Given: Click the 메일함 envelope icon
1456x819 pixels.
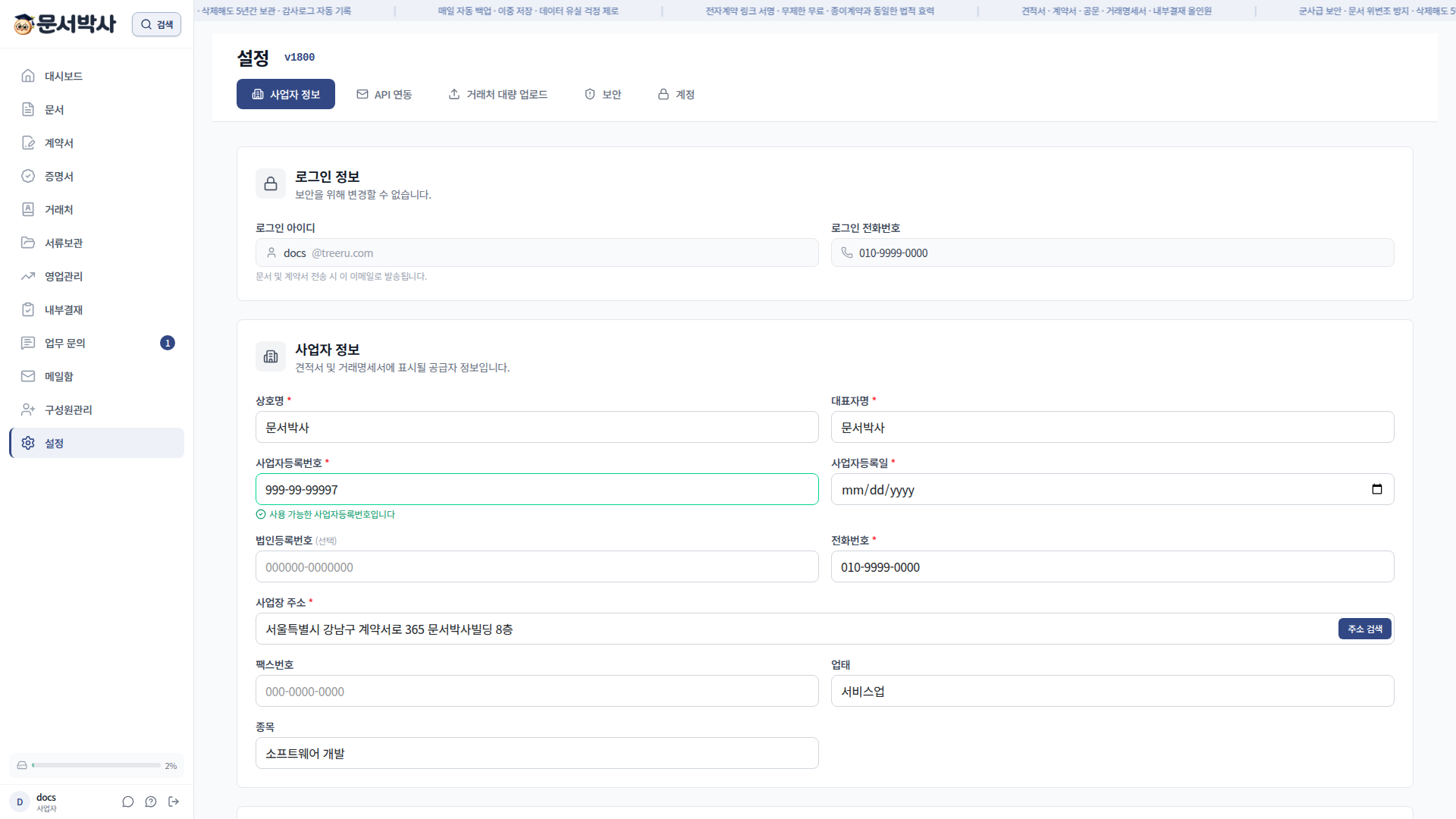Looking at the screenshot, I should click(28, 376).
